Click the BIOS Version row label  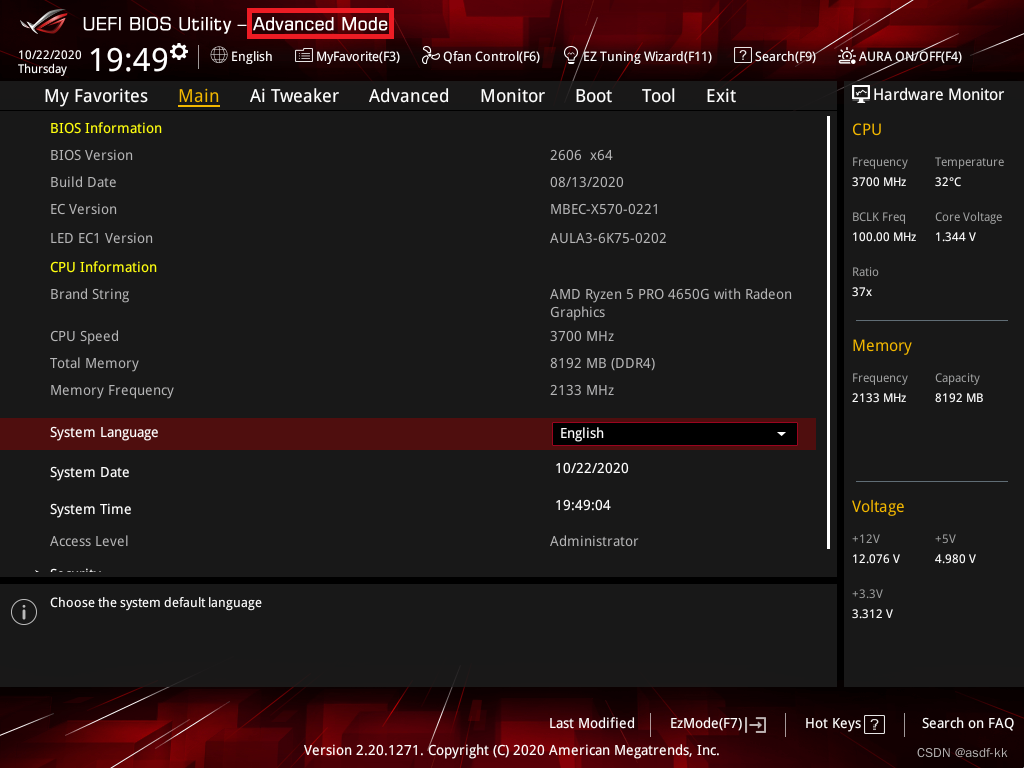91,155
